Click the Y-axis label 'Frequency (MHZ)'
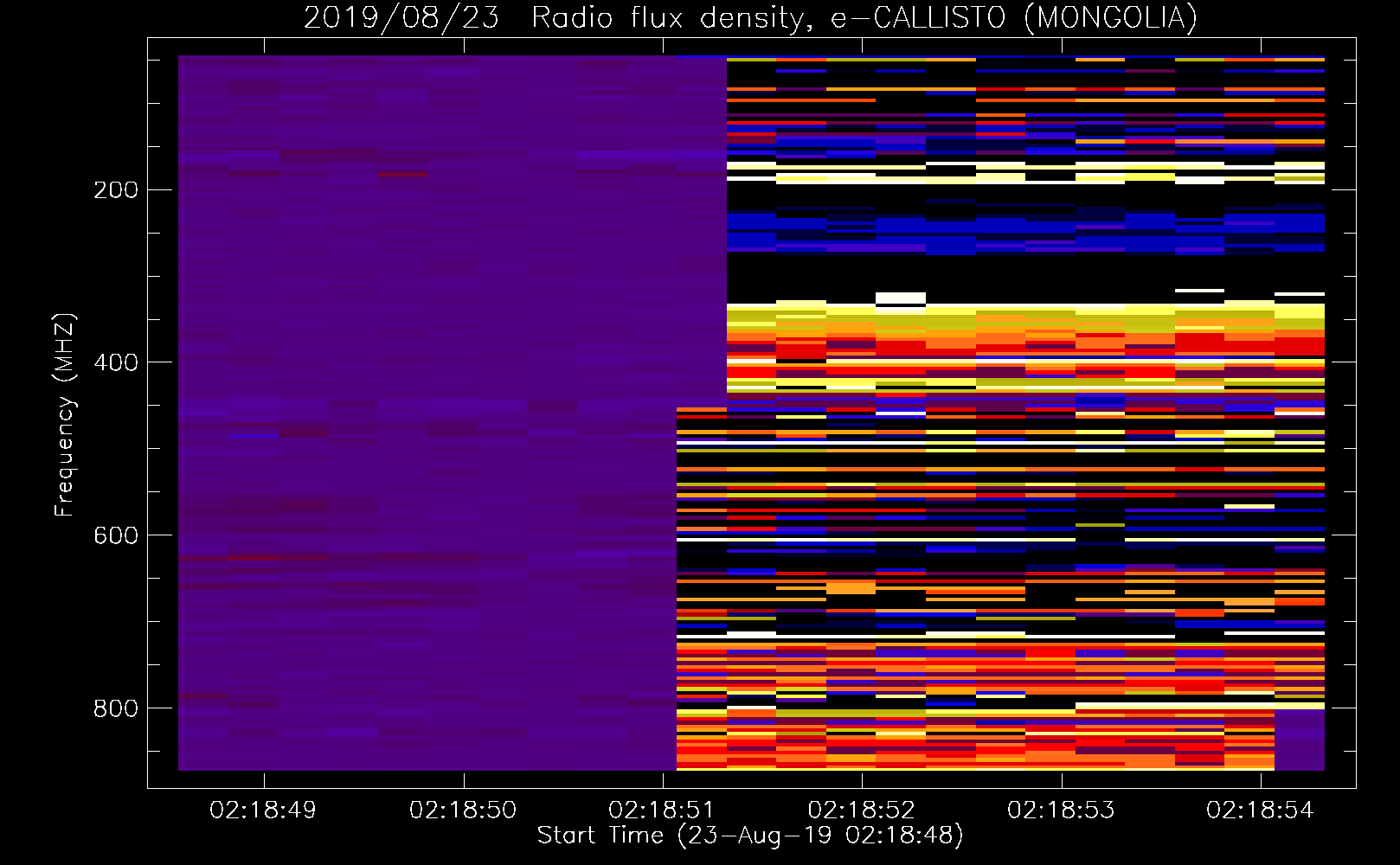Viewport: 1400px width, 865px height. (65, 415)
